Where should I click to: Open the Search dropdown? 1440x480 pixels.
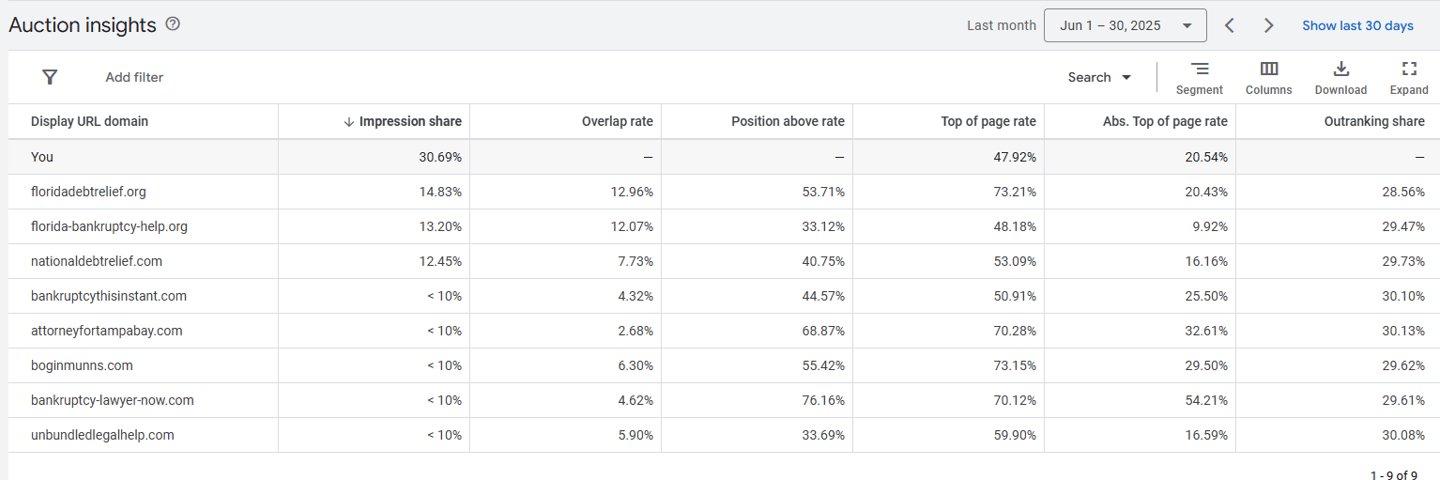pos(1099,77)
